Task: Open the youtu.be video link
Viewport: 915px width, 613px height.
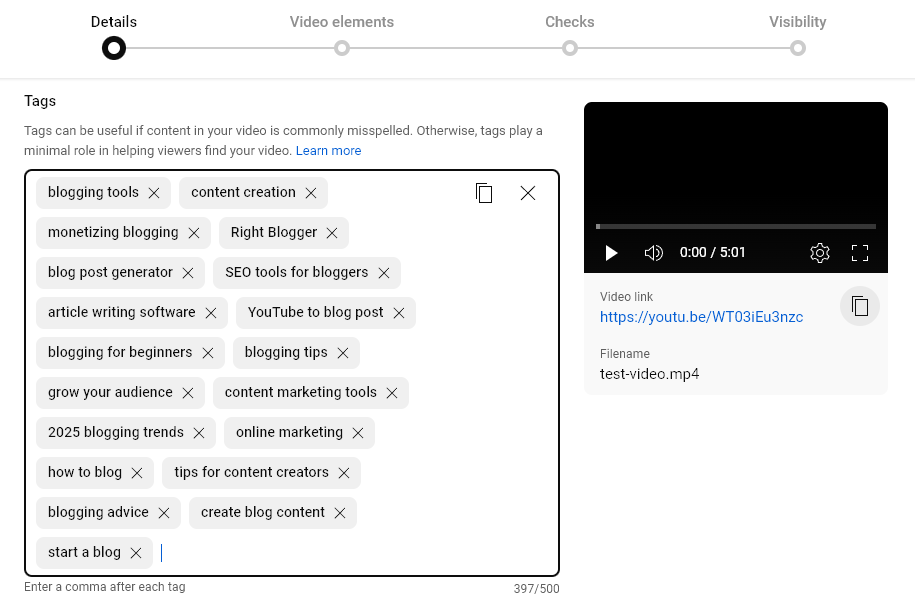Action: 701,316
